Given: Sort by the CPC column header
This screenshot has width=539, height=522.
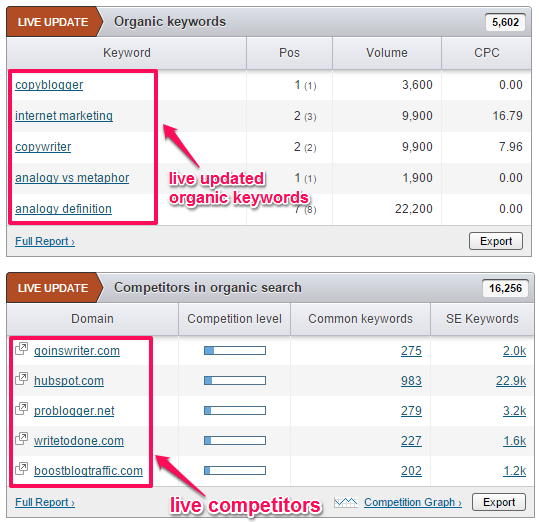Looking at the screenshot, I should tap(486, 53).
